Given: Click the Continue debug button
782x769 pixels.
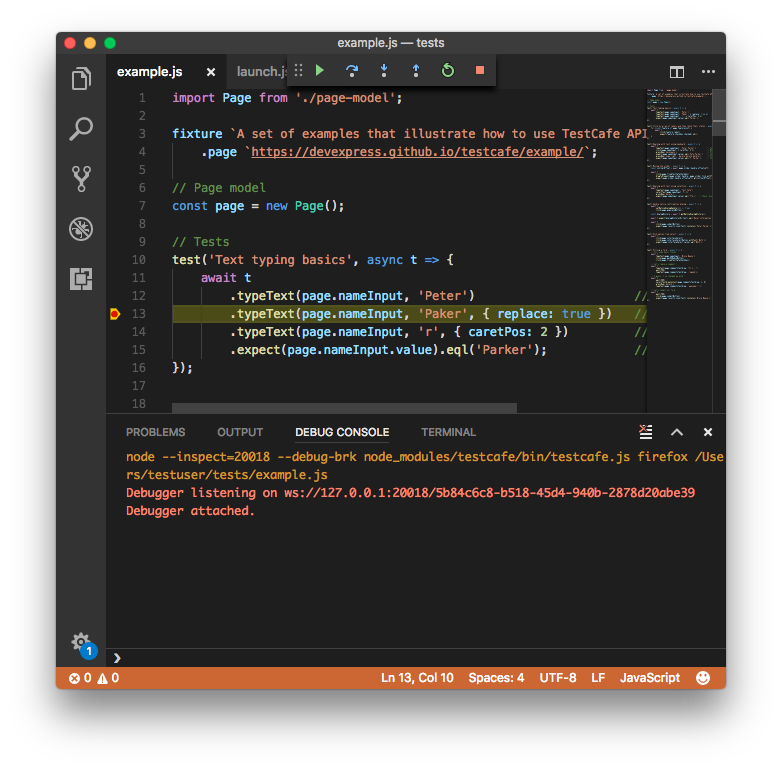Looking at the screenshot, I should click(x=320, y=71).
